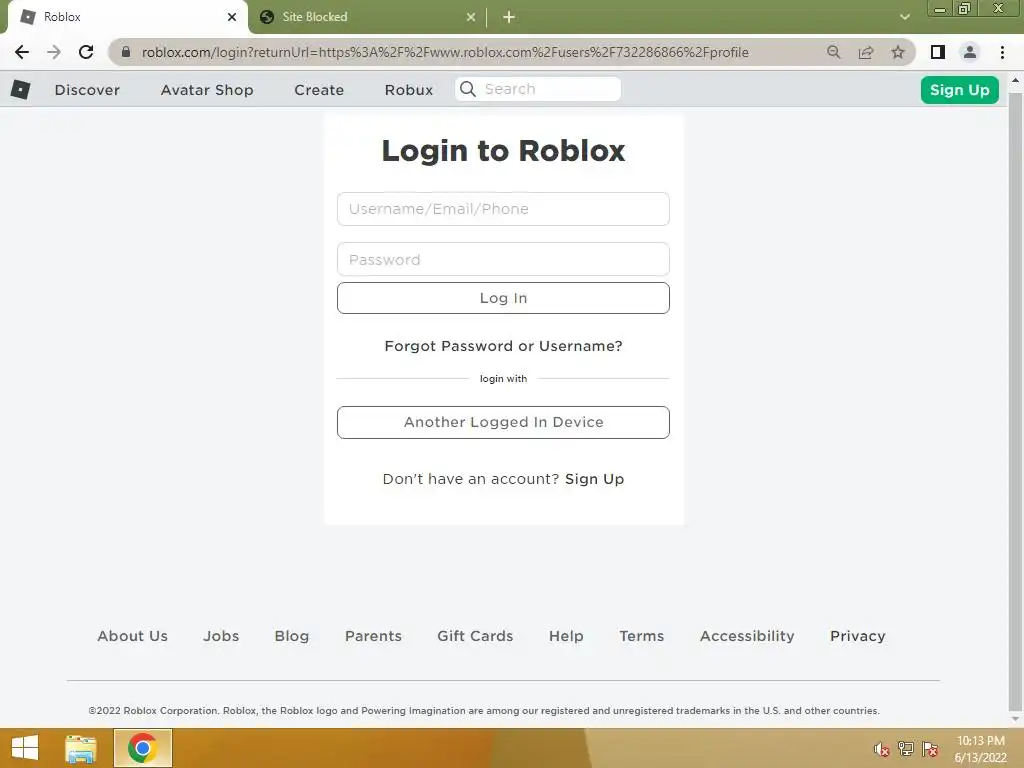Click the Roblox Search field
Image resolution: width=1024 pixels, height=768 pixels.
[538, 89]
